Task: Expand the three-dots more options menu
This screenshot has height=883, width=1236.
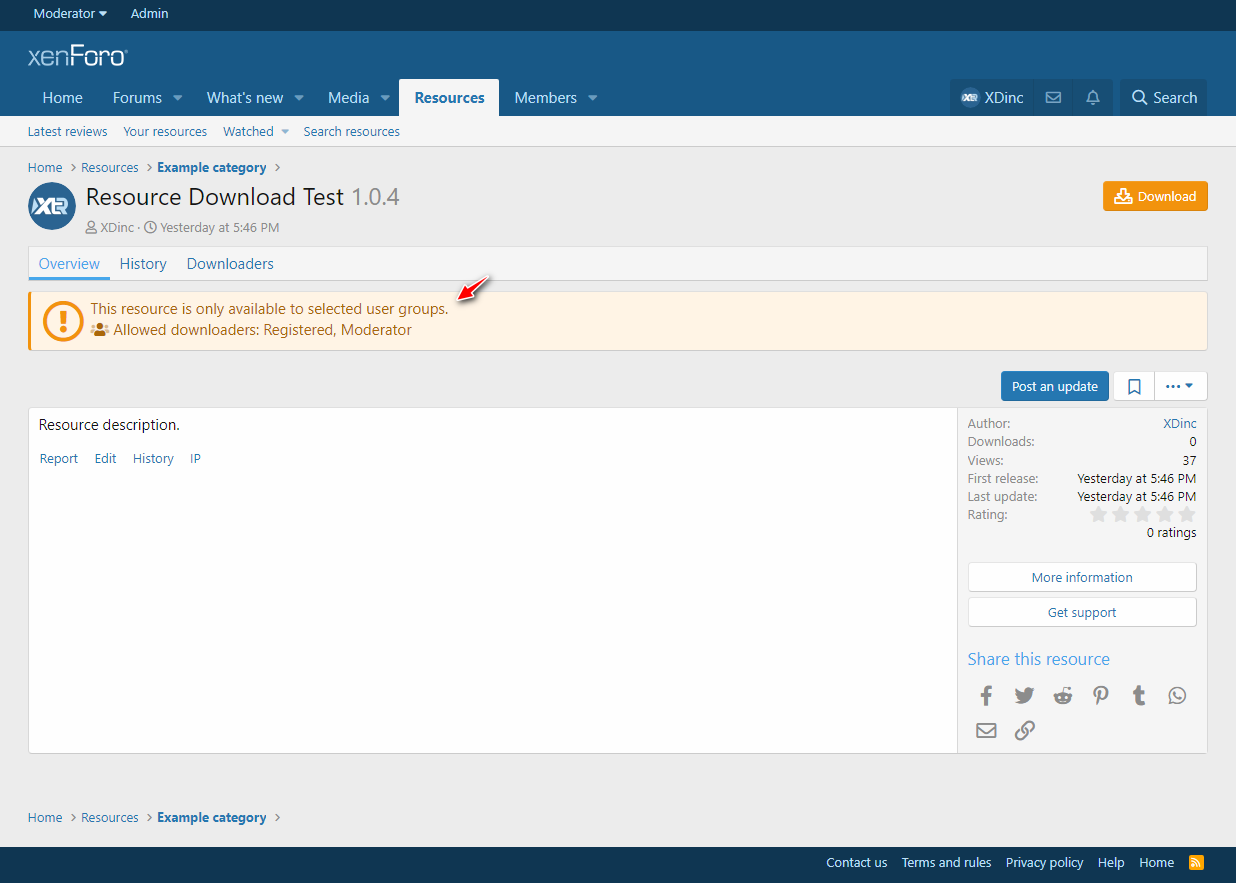Action: 1180,387
